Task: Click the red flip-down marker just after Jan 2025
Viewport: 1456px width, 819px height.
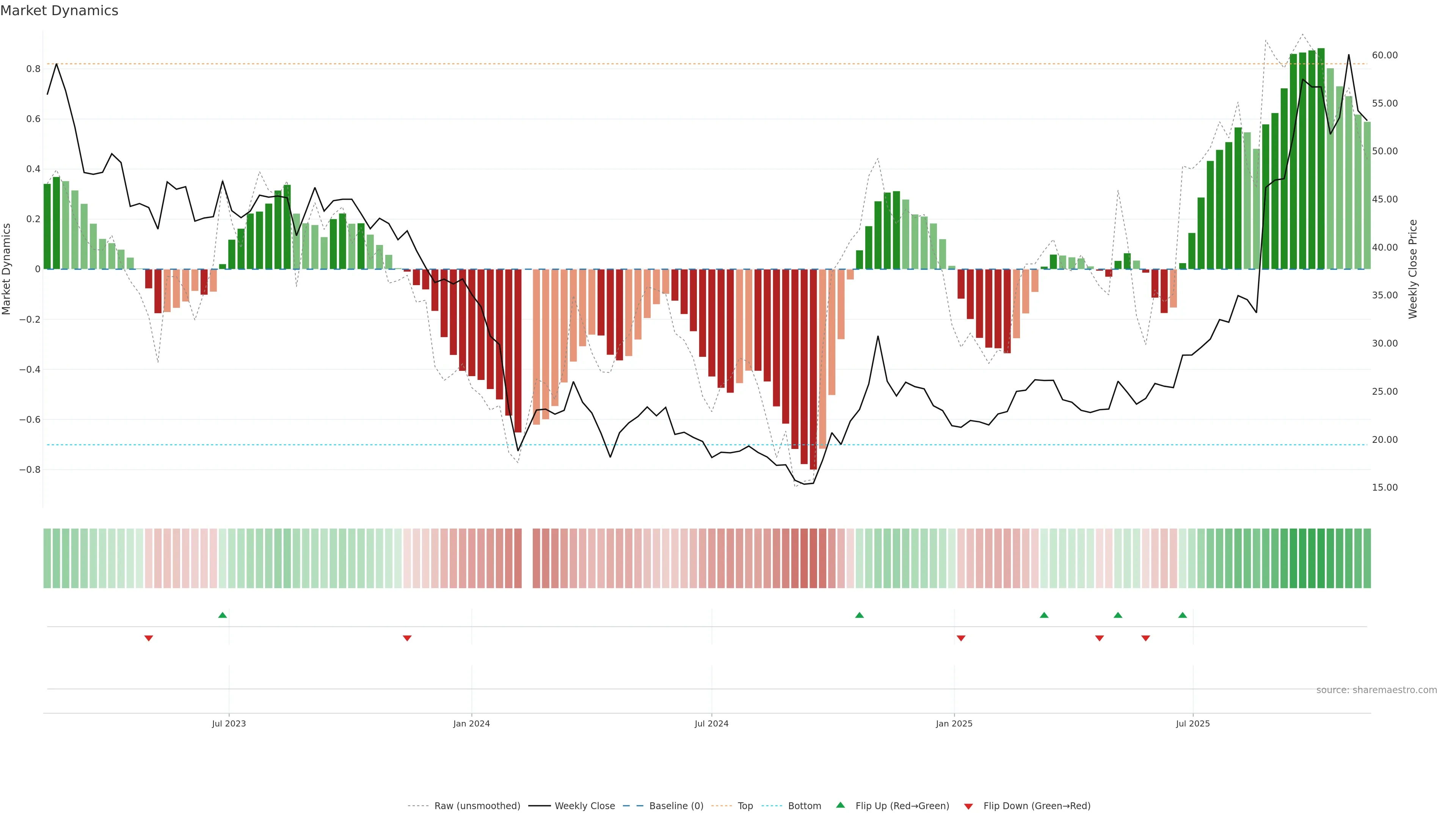Action: tap(961, 638)
